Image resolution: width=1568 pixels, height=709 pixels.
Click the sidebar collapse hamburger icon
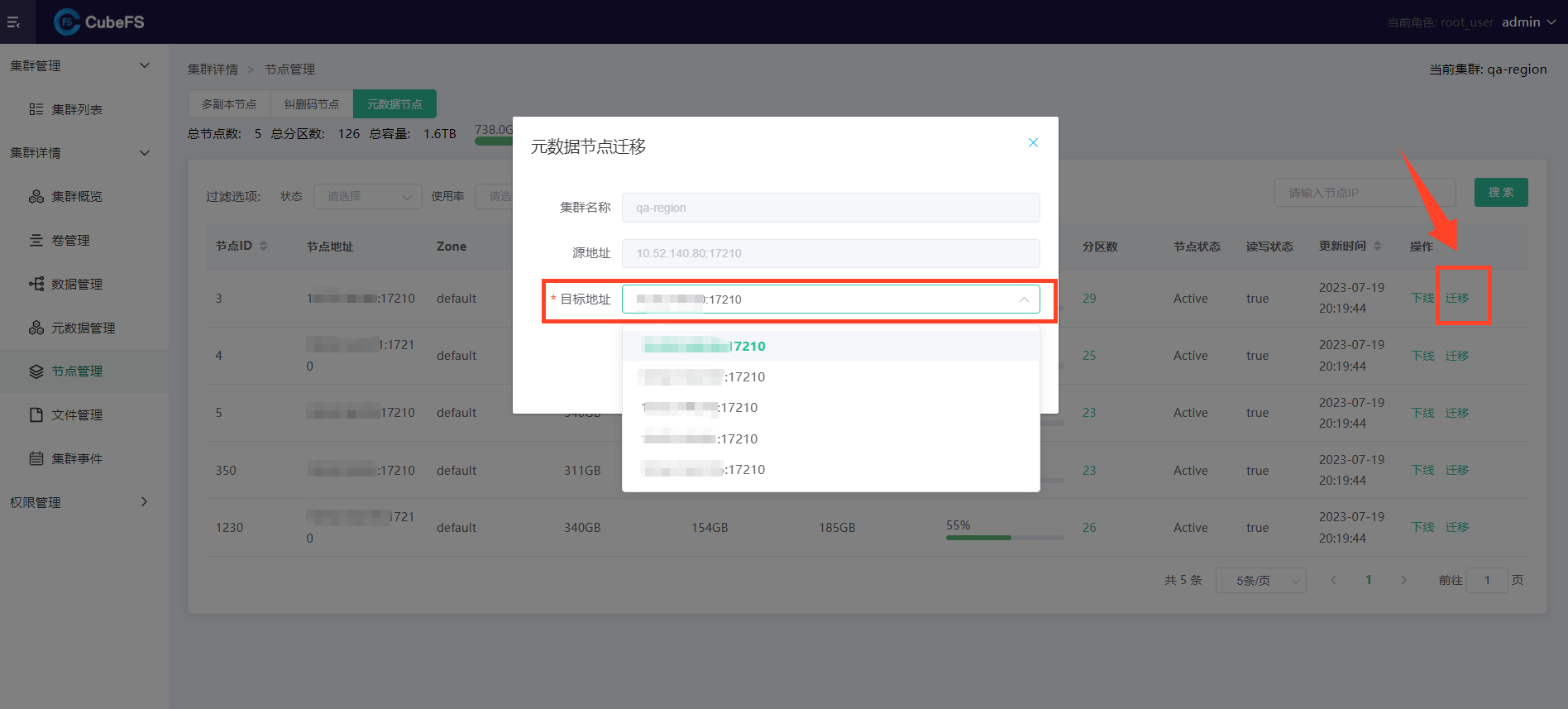13,22
